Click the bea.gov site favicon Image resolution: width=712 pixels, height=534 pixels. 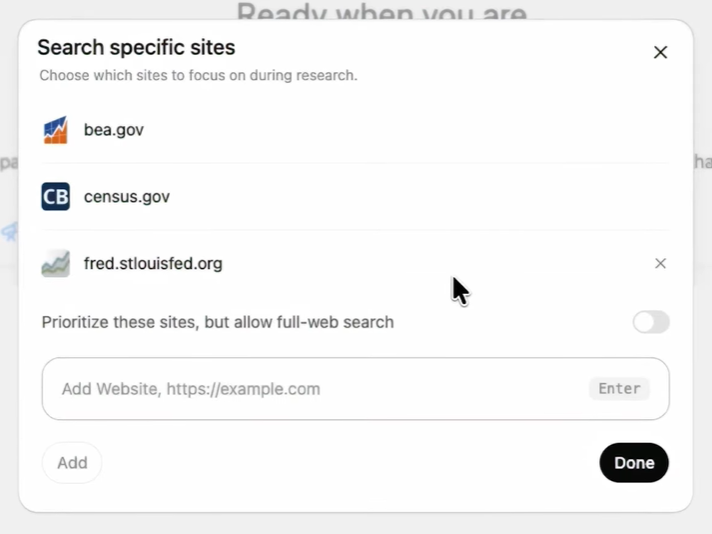click(x=56, y=130)
